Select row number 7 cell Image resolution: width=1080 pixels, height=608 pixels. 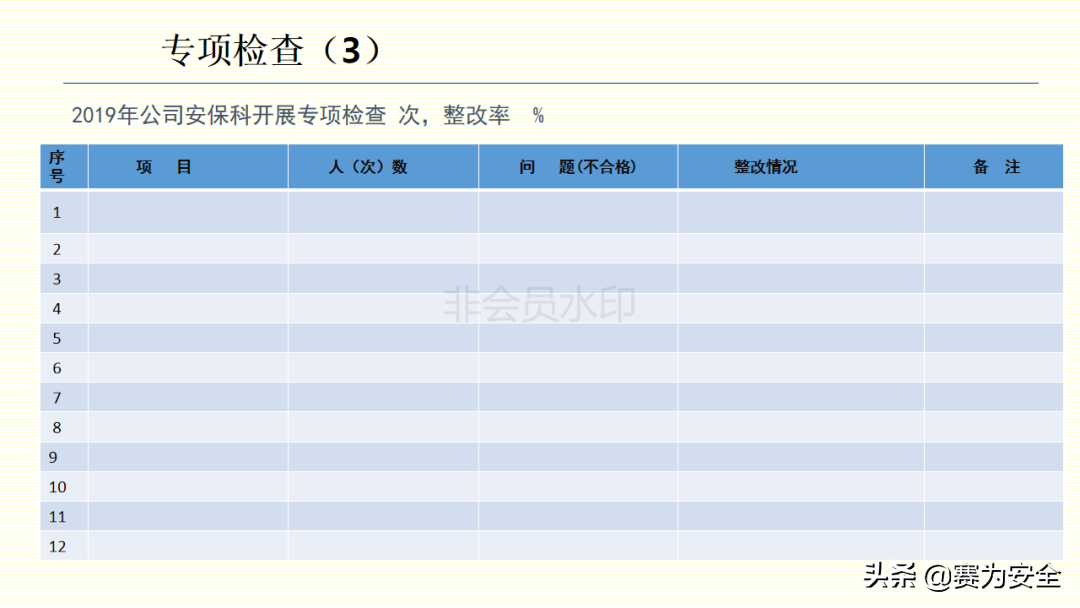pyautogui.click(x=64, y=397)
